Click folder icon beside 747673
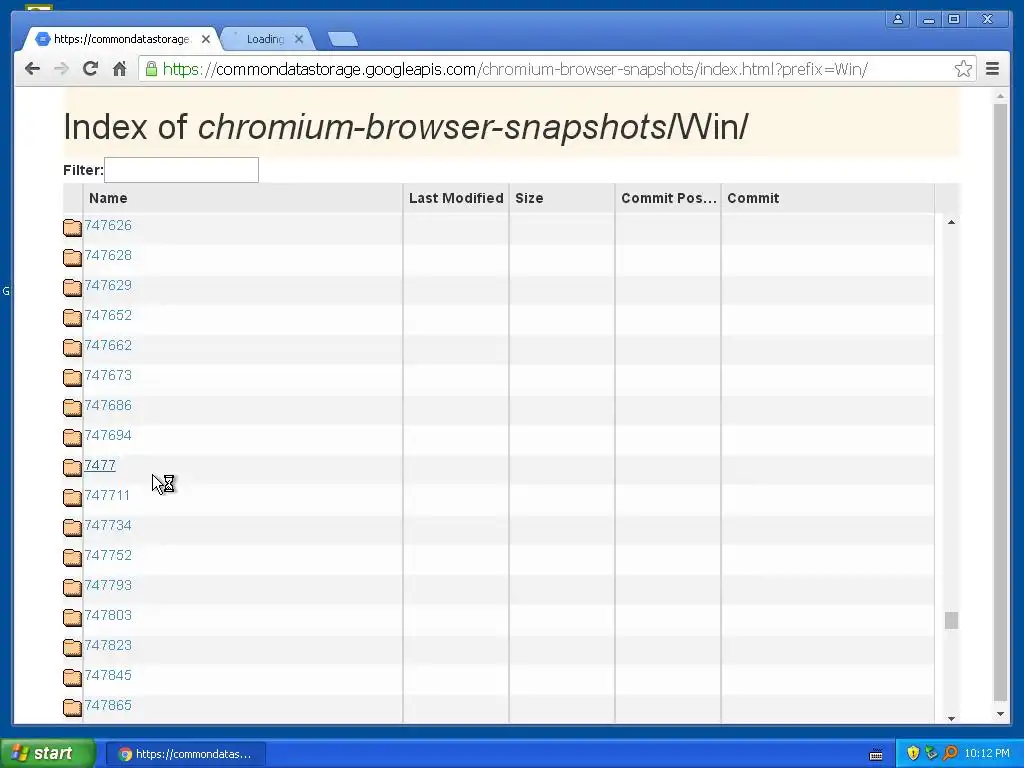Viewport: 1024px width, 768px height. click(x=72, y=377)
